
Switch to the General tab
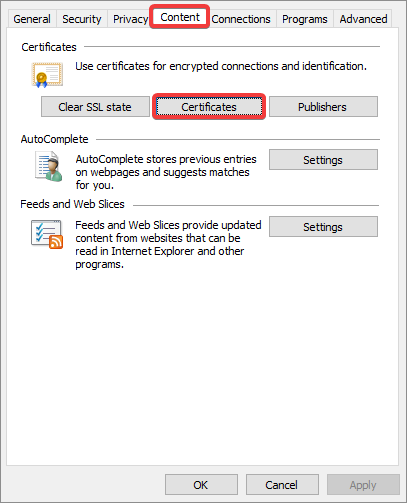pyautogui.click(x=32, y=19)
